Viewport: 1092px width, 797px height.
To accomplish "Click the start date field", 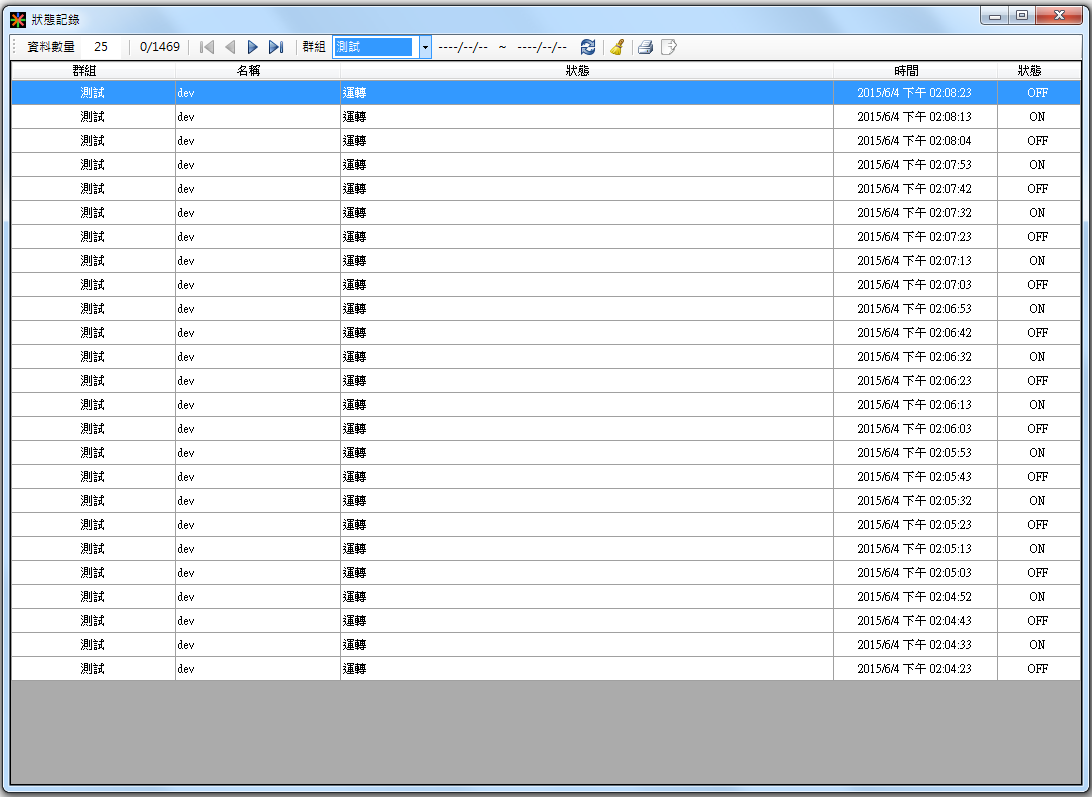I will pos(463,47).
